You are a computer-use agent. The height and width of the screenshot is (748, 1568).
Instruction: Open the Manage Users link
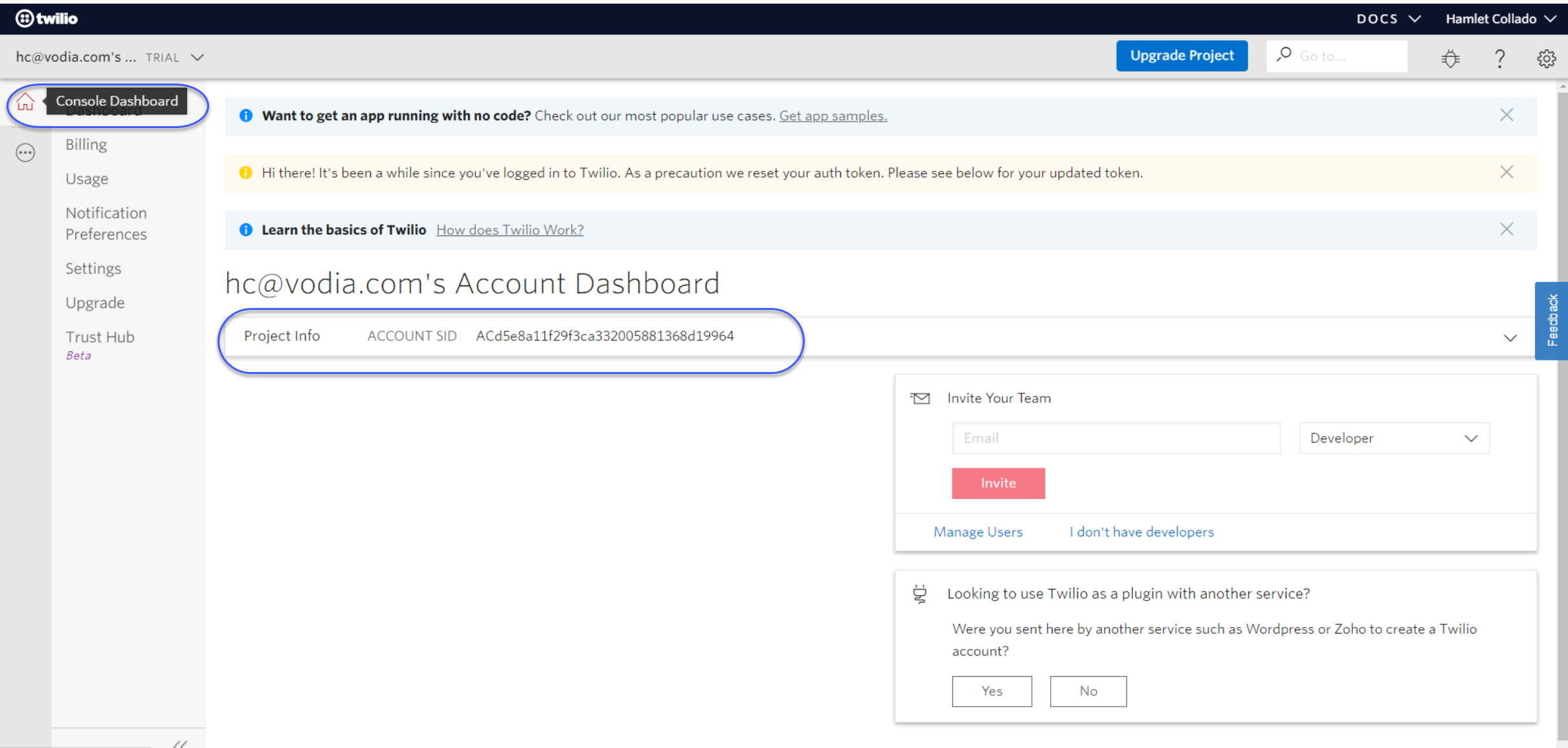coord(978,532)
